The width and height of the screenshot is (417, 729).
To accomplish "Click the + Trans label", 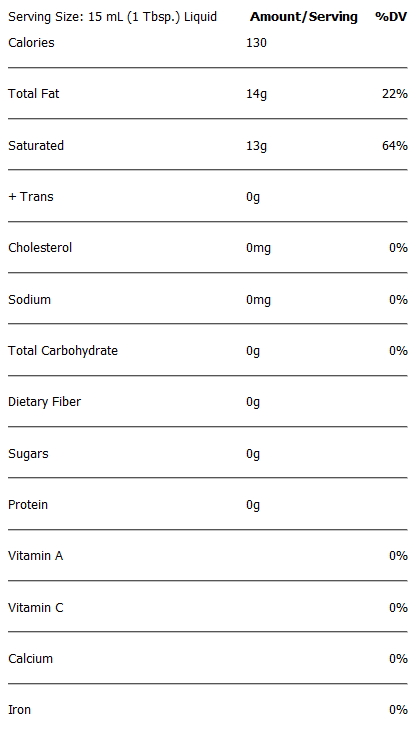I will click(31, 197).
